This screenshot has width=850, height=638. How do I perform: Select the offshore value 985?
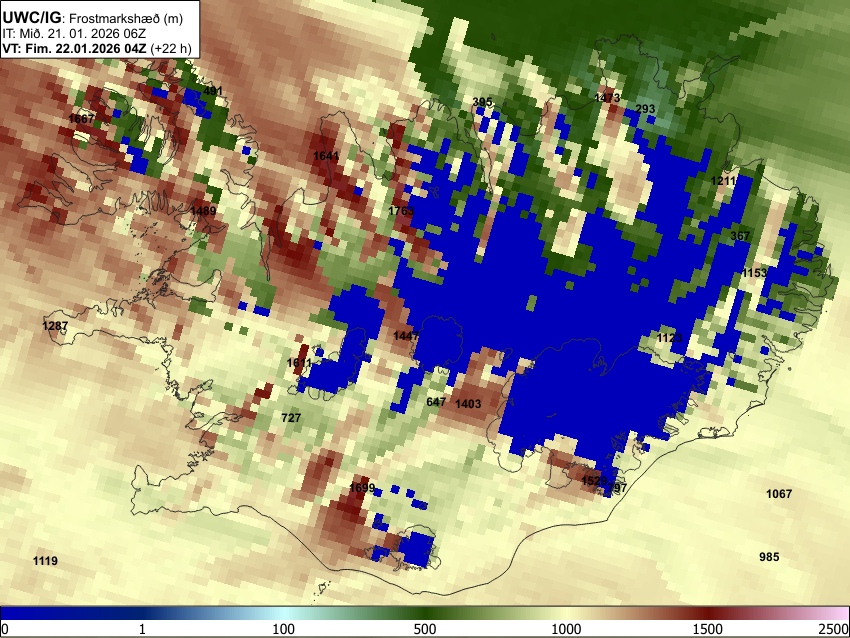click(769, 557)
